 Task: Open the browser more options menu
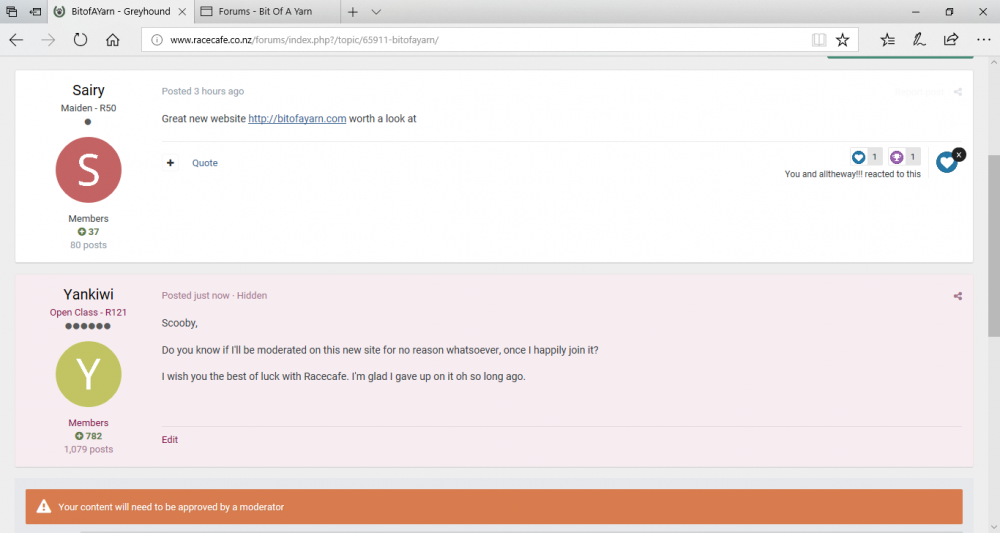coord(981,40)
